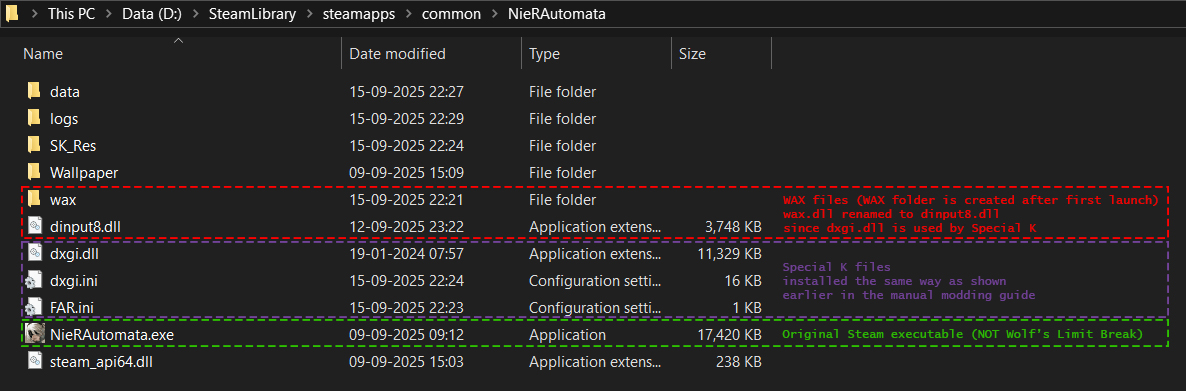Click date 15-09-2025 22:21 of wax
1186x391 pixels.
[406, 200]
